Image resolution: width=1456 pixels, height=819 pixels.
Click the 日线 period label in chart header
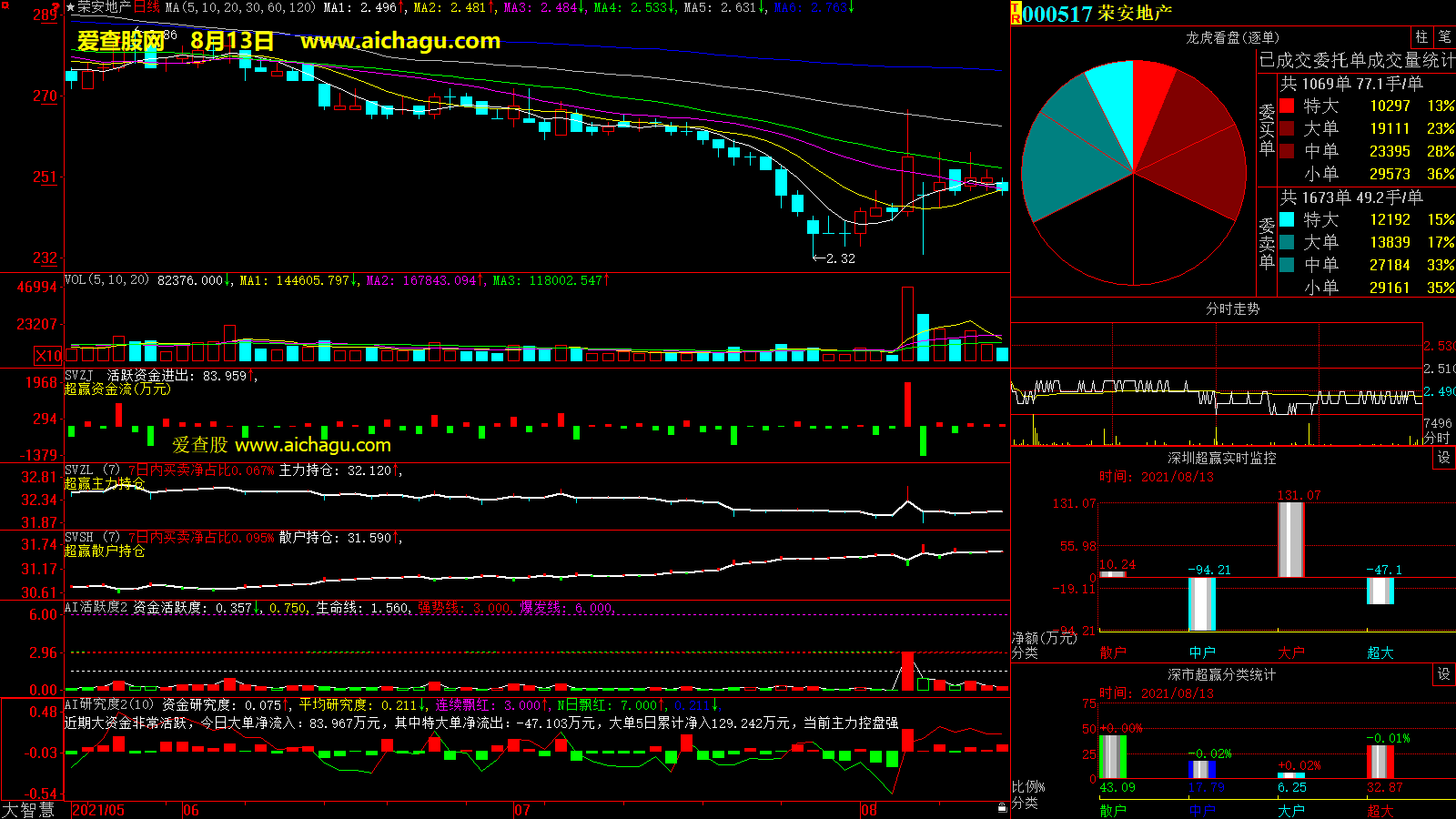147,7
